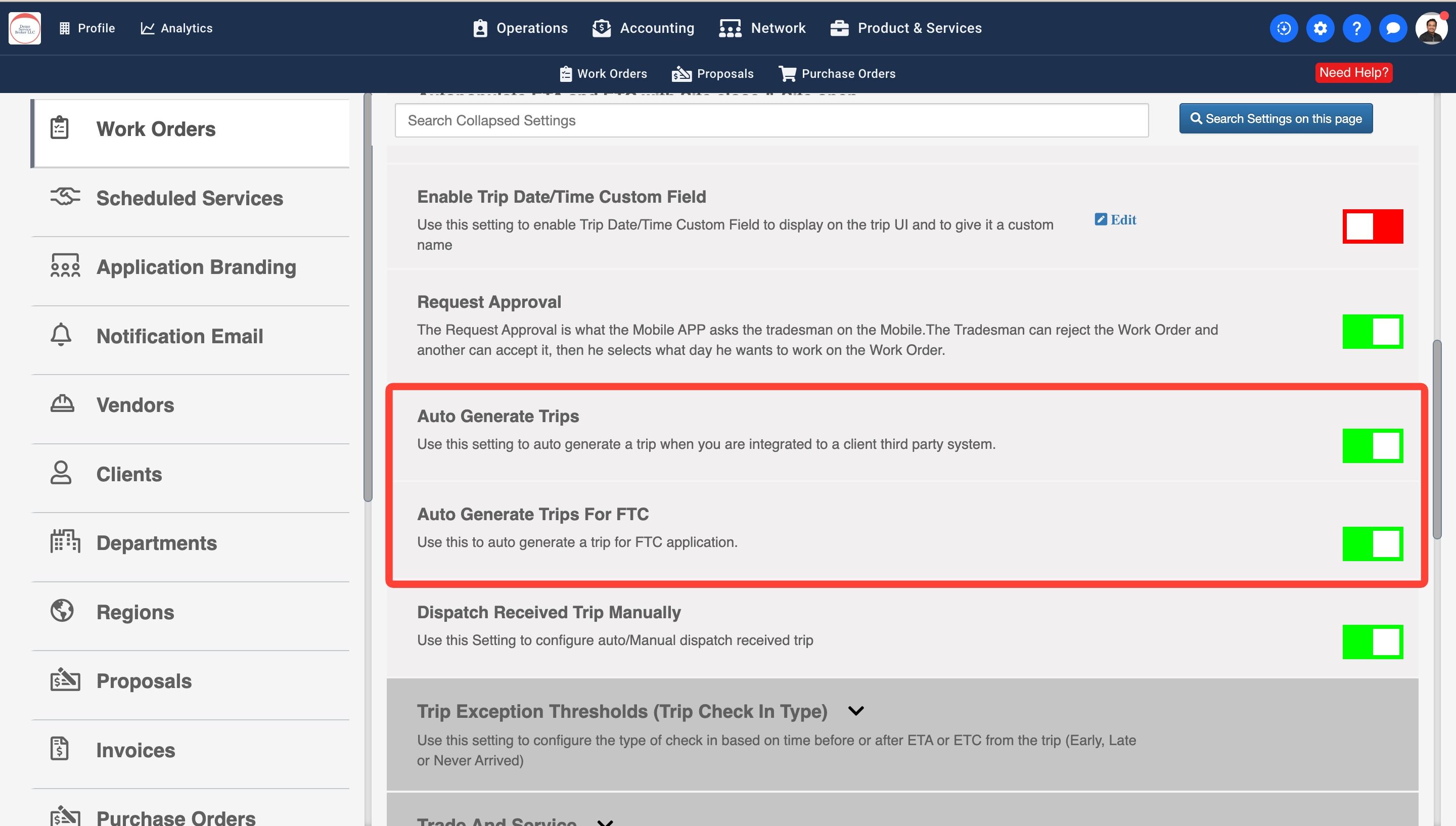Image resolution: width=1456 pixels, height=826 pixels.
Task: Open the Product & Services menu
Action: click(906, 28)
